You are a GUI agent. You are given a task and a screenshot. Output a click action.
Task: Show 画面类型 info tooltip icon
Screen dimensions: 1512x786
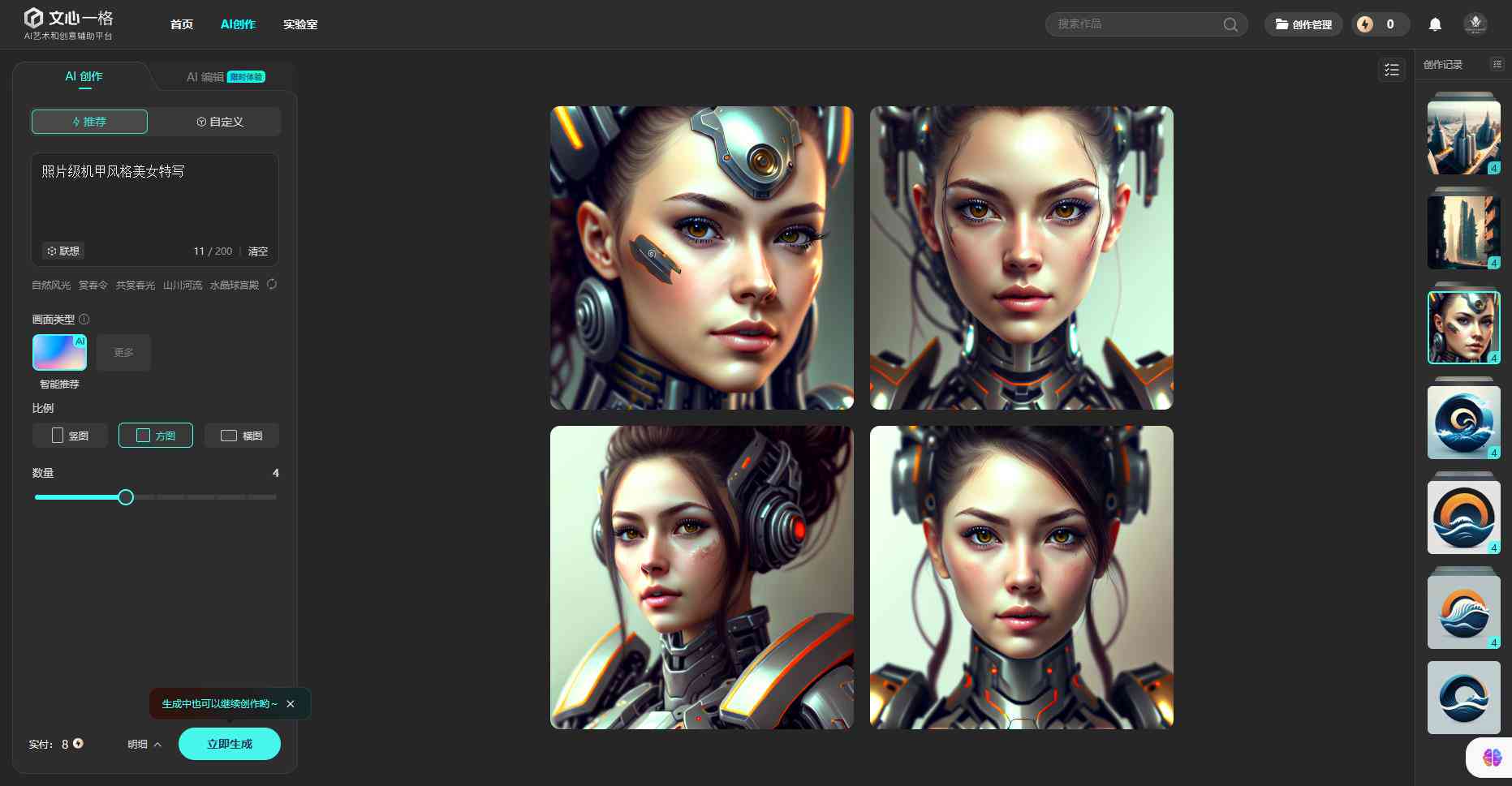84,320
